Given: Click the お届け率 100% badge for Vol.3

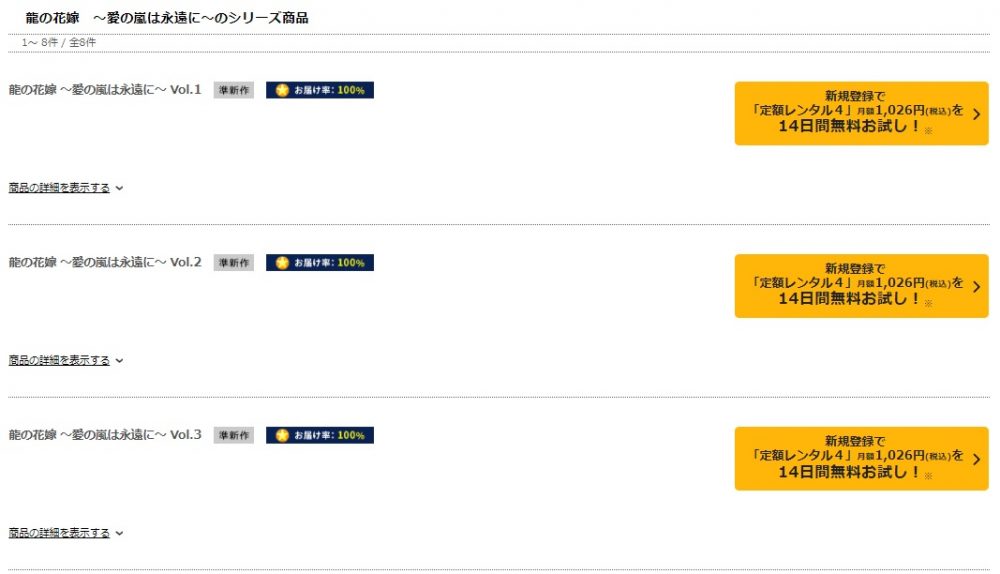Looking at the screenshot, I should pos(320,436).
